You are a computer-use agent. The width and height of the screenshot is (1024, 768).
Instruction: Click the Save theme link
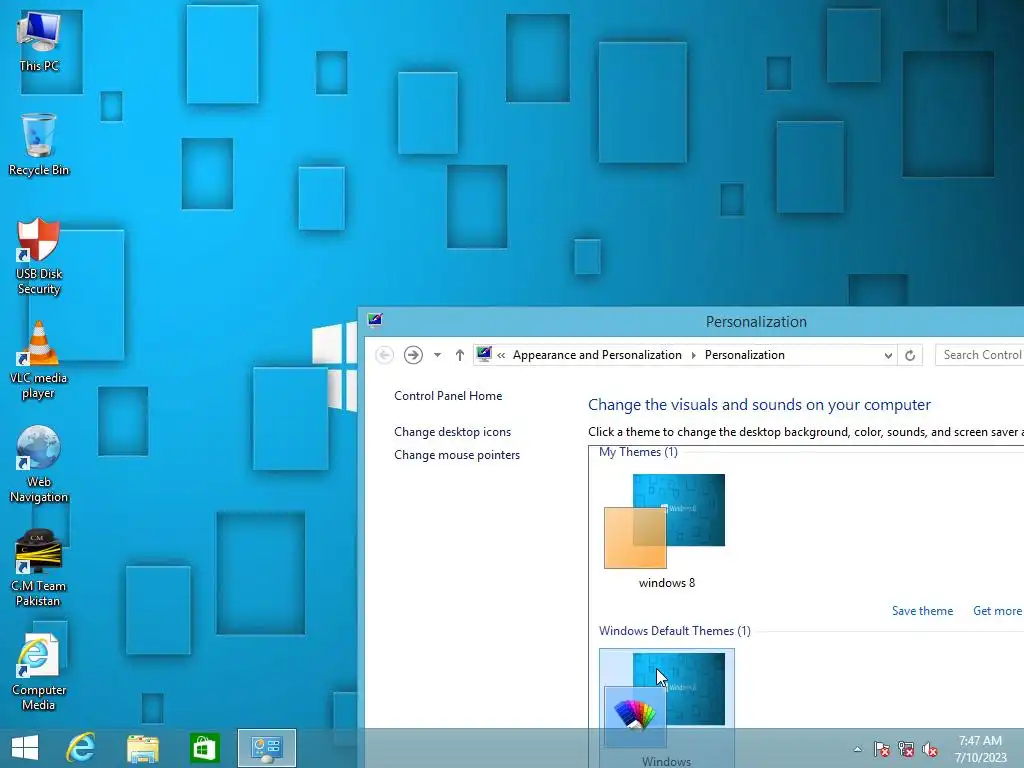click(x=922, y=611)
